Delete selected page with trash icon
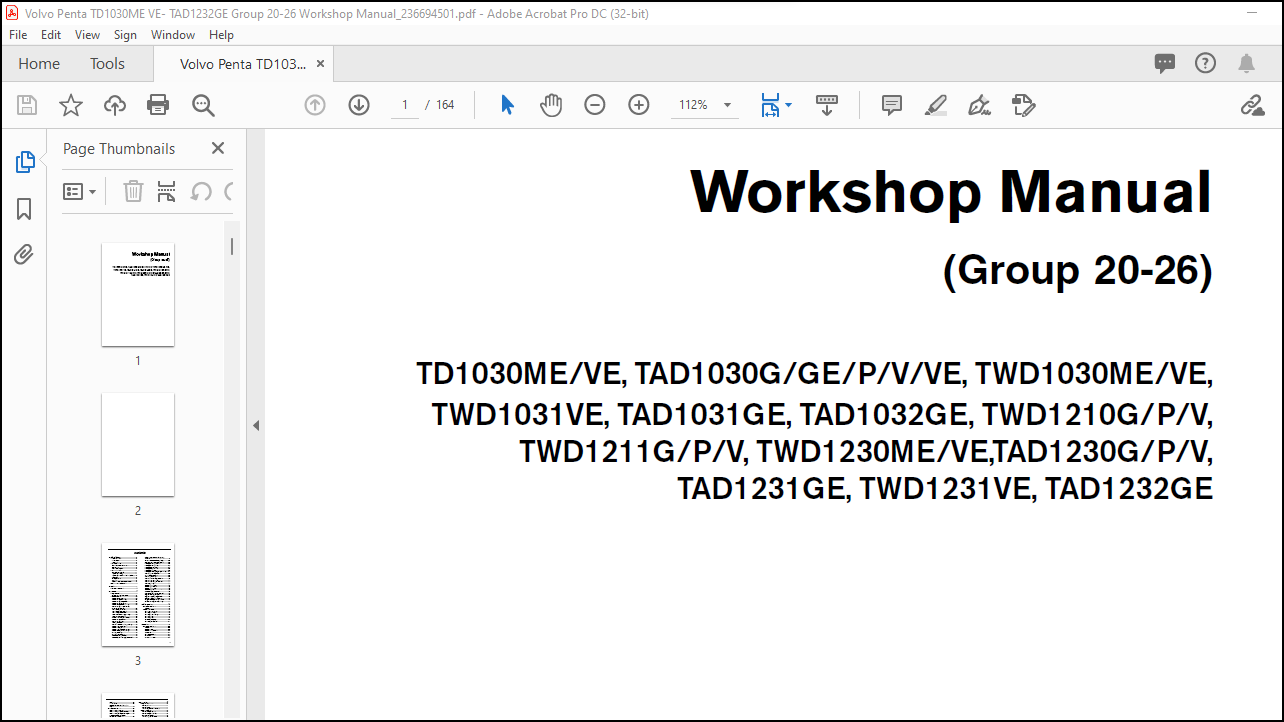This screenshot has width=1284, height=722. point(133,191)
